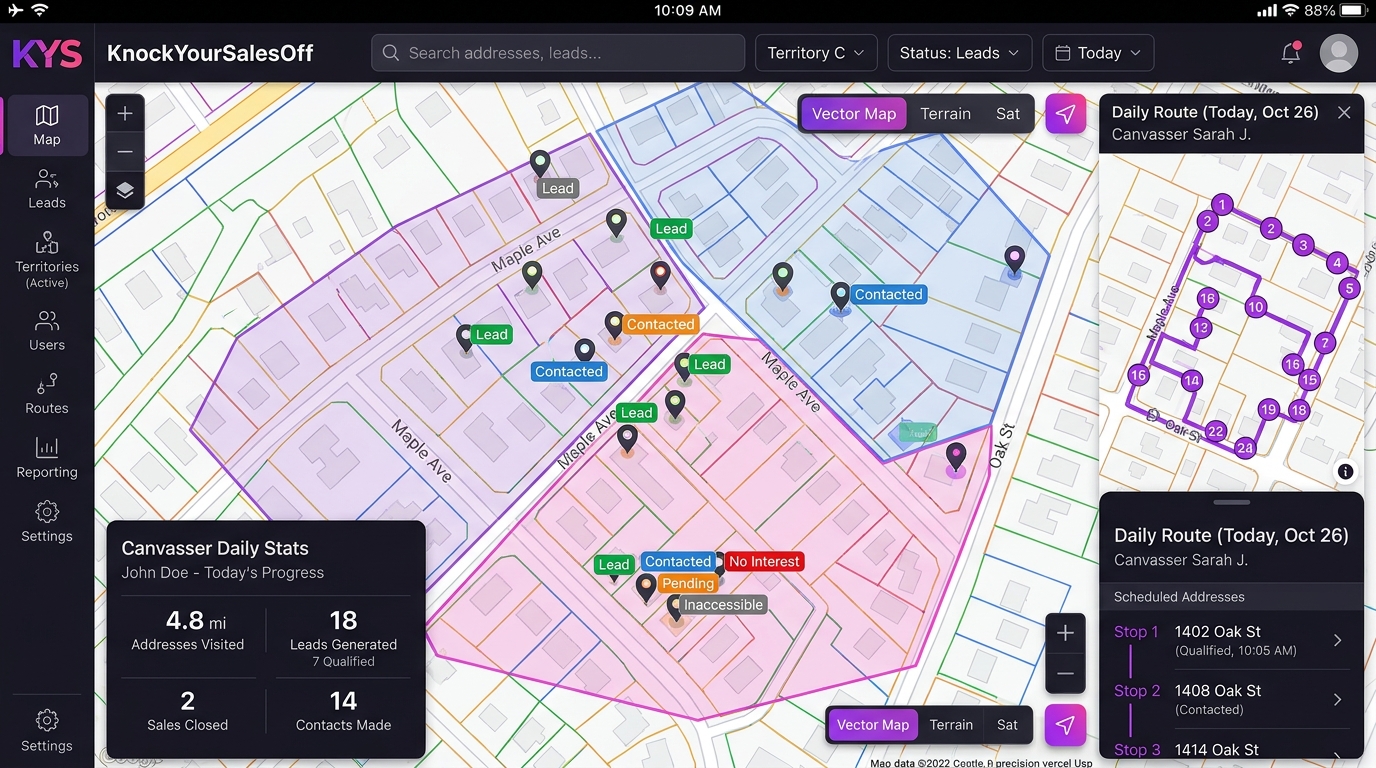Select Vector Map in the lower map-style switcher
Screen dimensions: 1376x768
coord(873,725)
